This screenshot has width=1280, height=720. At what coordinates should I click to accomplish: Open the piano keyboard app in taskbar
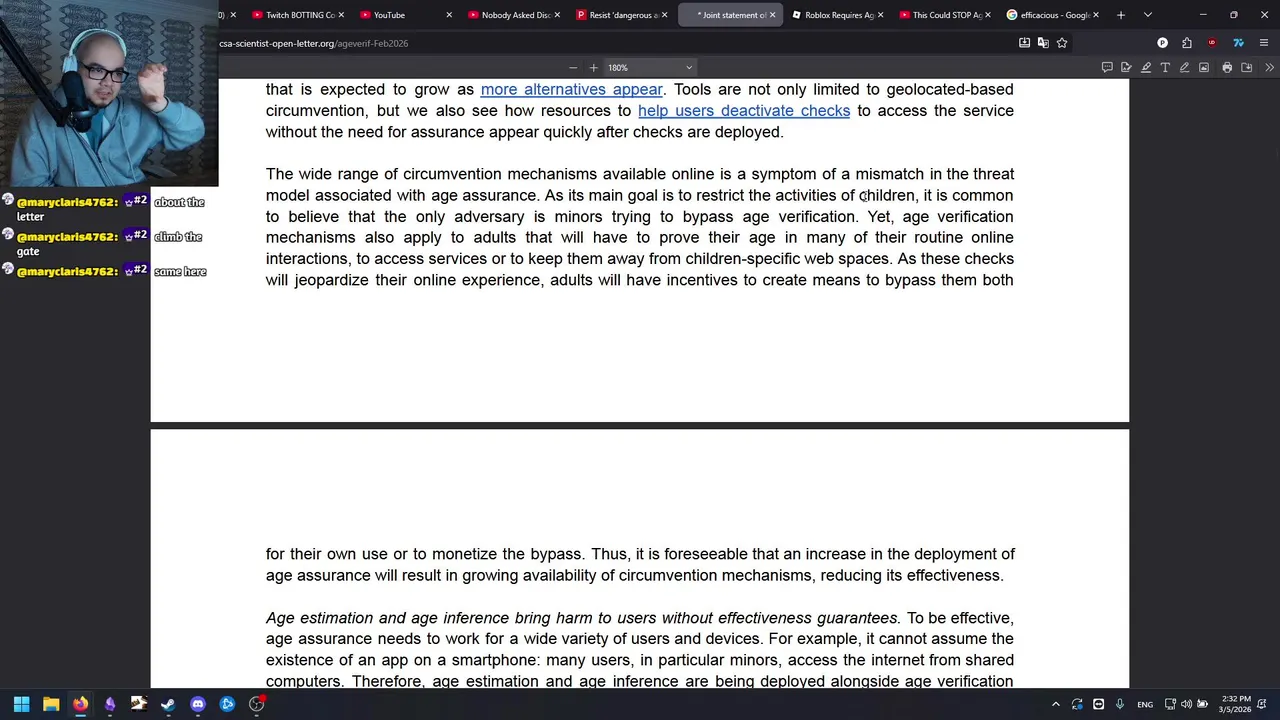click(x=139, y=704)
